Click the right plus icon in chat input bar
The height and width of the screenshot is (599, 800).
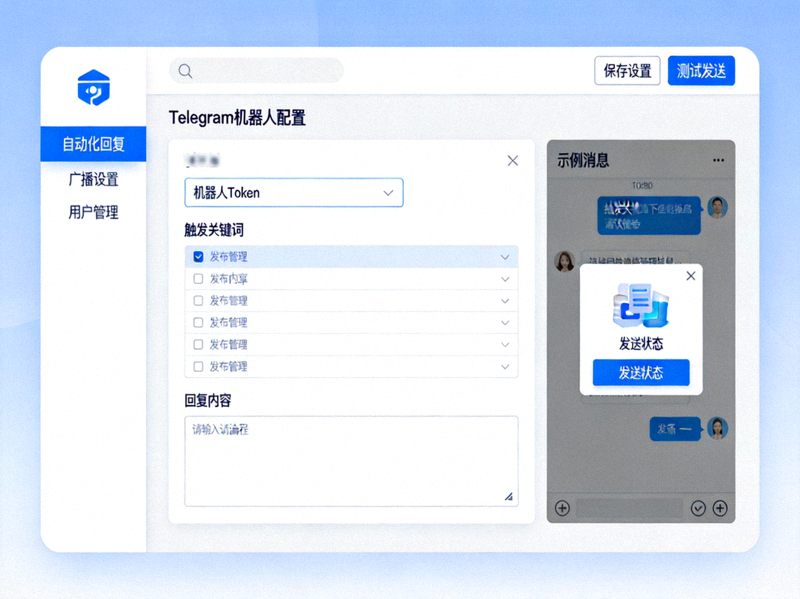point(719,508)
